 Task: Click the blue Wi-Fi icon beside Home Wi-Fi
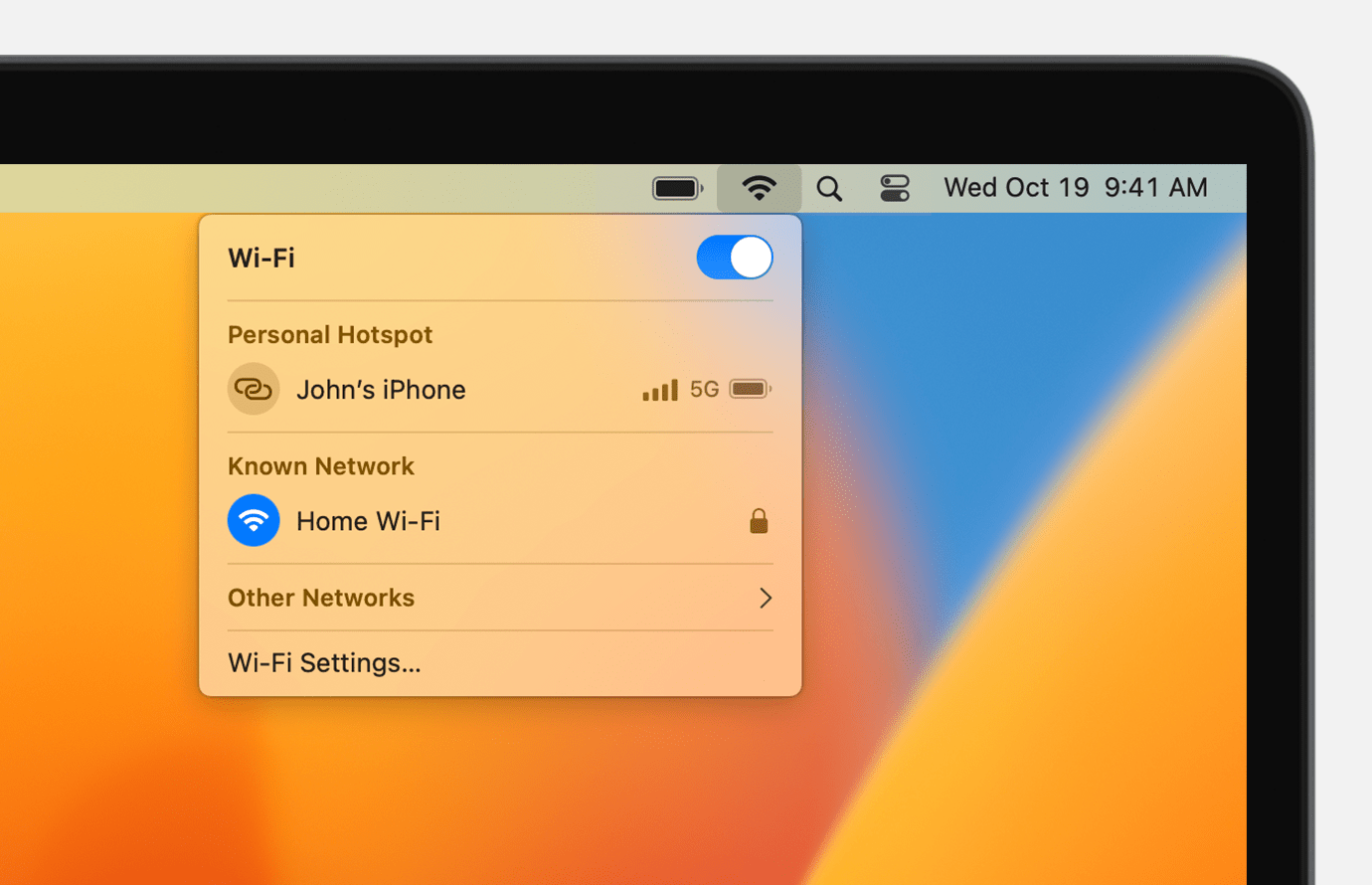pos(254,520)
